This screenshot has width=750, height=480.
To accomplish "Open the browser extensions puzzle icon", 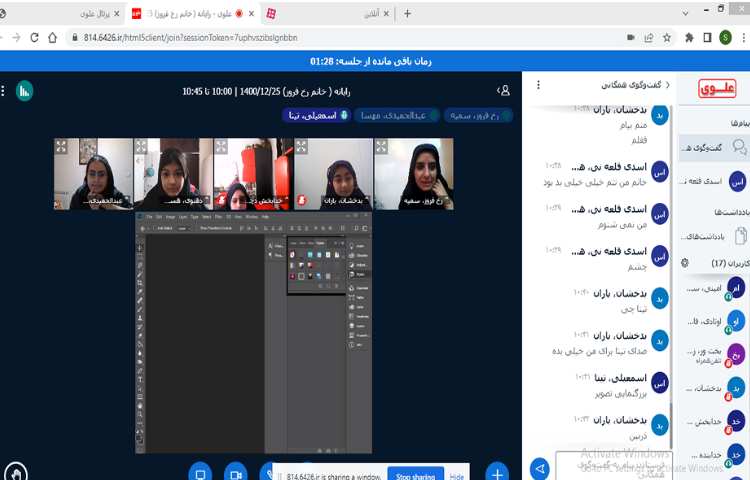I will pyautogui.click(x=689, y=37).
